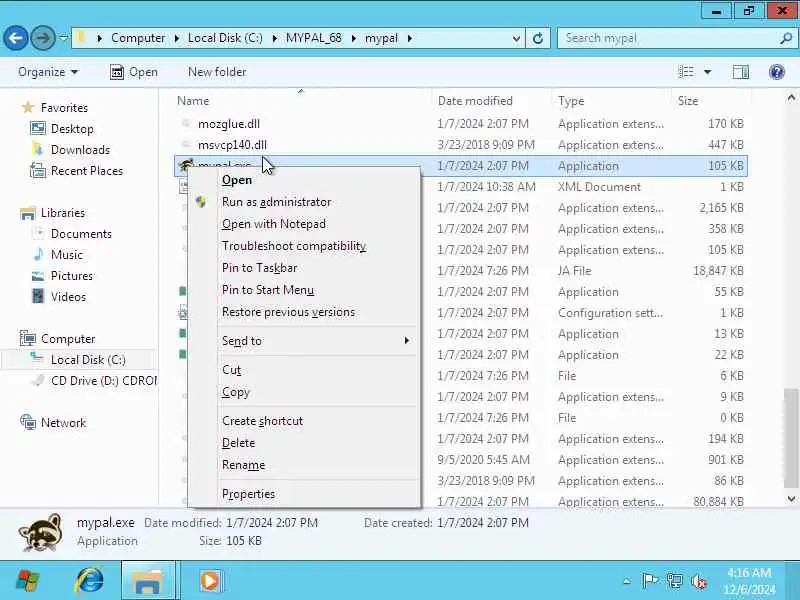Select the msvcp140.dll file
The height and width of the screenshot is (600, 800).
(232, 145)
